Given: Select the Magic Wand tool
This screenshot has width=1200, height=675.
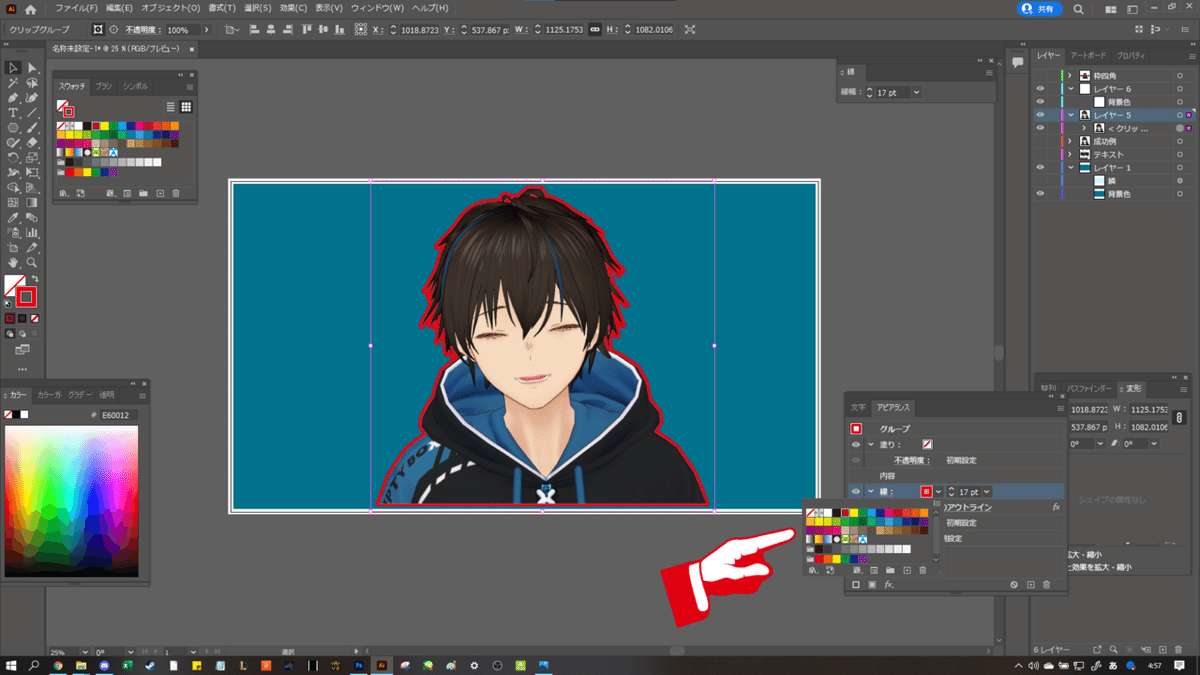Looking at the screenshot, I should 13,83.
